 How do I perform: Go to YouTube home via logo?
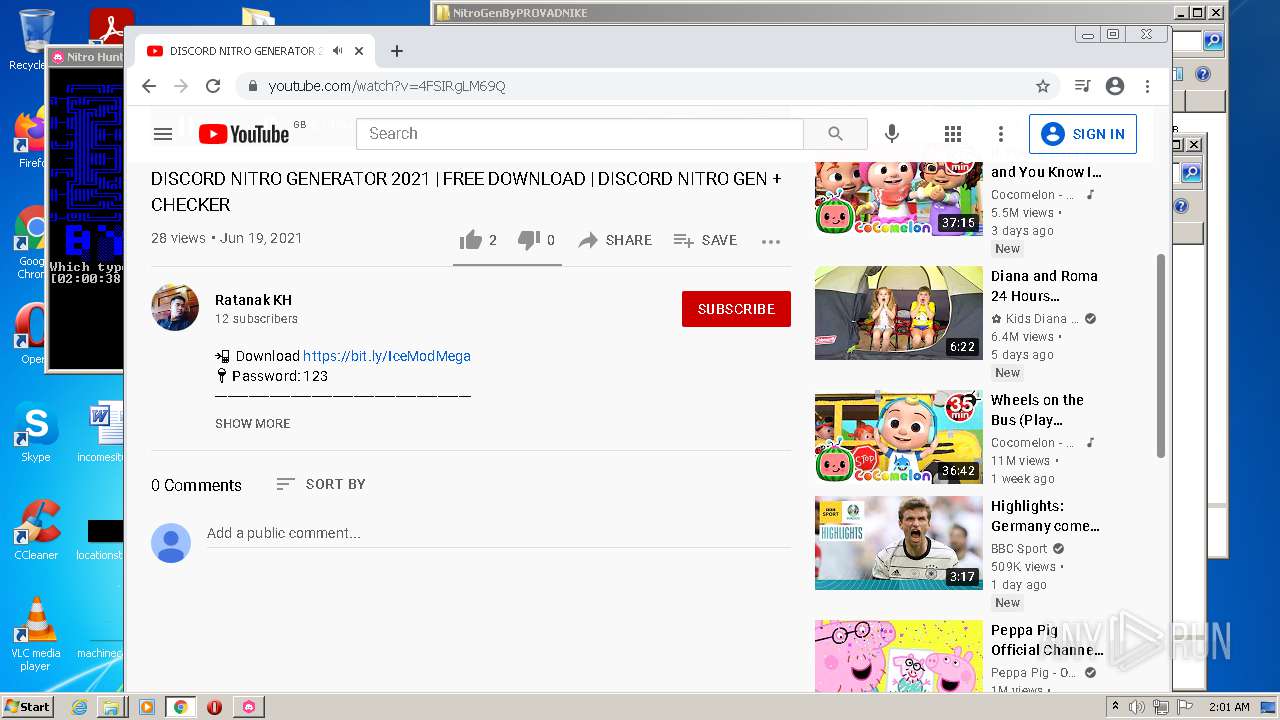244,134
